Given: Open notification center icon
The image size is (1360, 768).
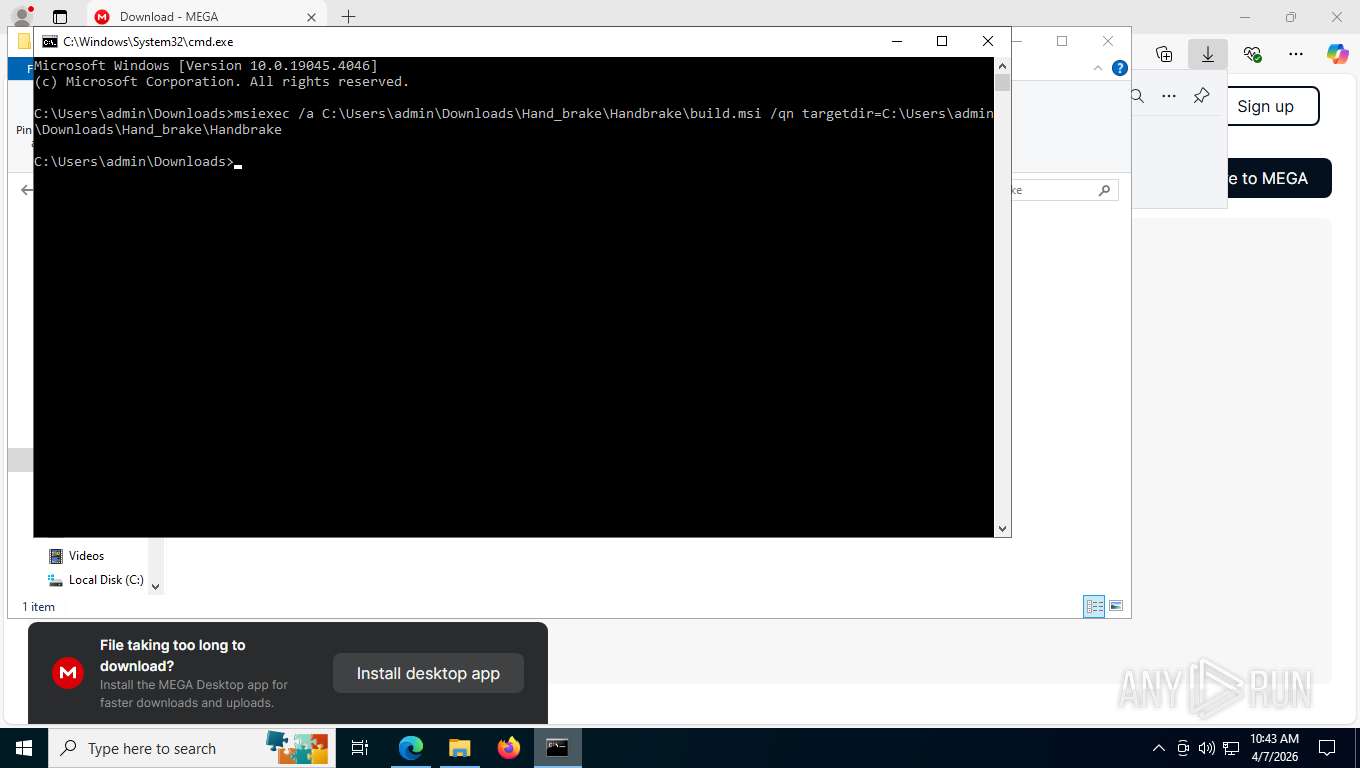Looking at the screenshot, I should [1327, 748].
